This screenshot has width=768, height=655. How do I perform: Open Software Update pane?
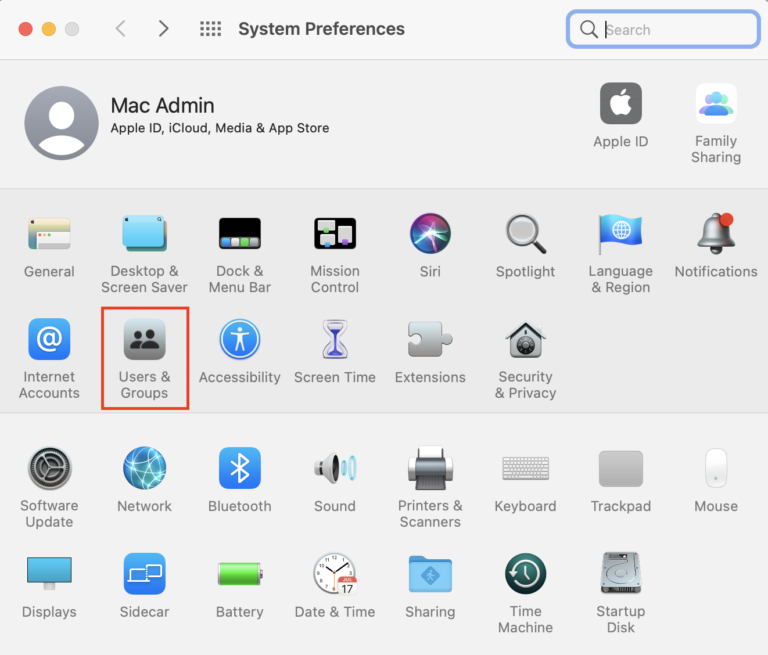tap(49, 468)
